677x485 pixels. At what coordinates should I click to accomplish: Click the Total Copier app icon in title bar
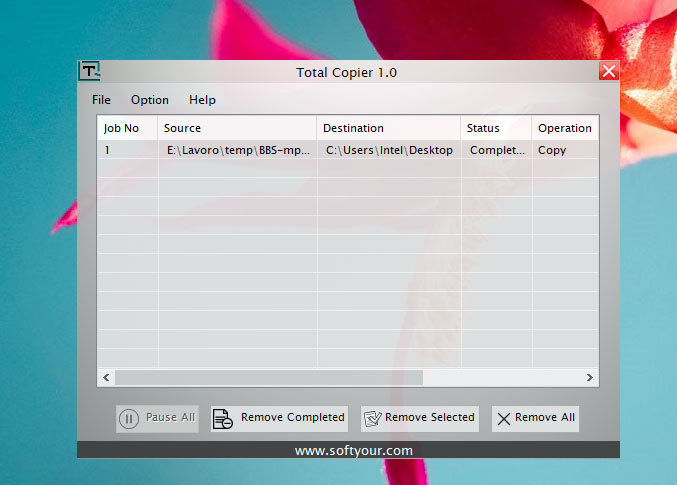(x=90, y=71)
